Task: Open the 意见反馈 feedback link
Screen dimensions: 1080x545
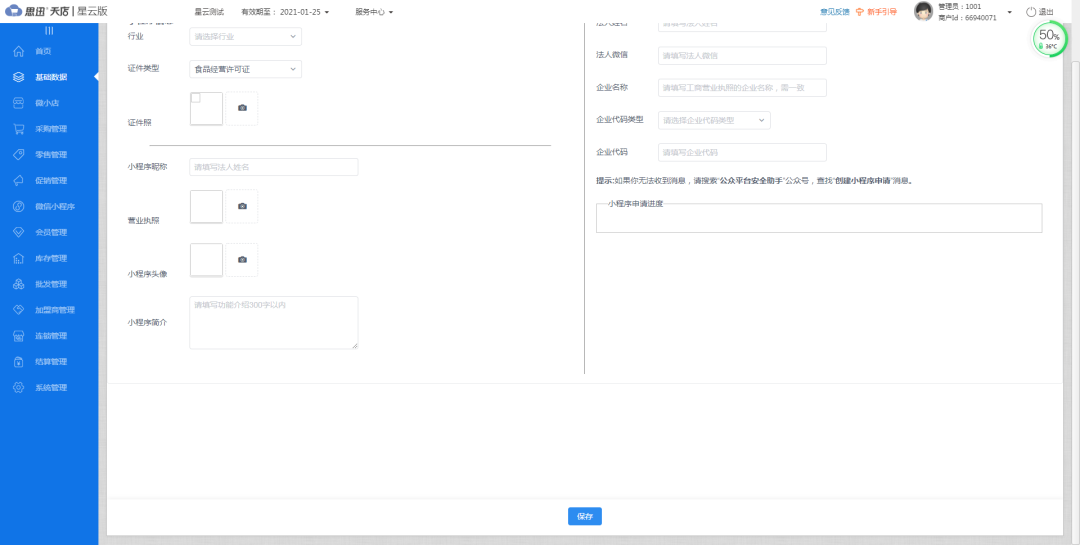Action: 835,12
